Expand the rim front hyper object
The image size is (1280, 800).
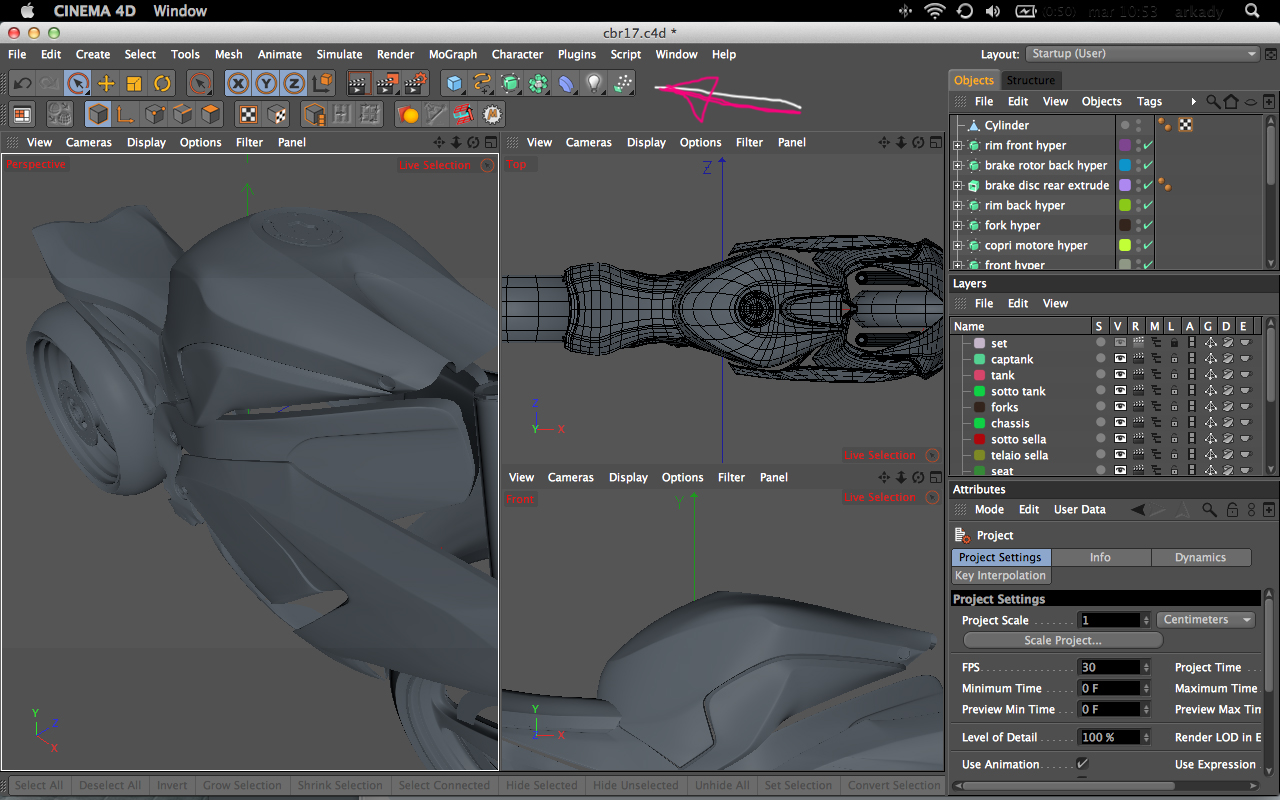pos(957,146)
